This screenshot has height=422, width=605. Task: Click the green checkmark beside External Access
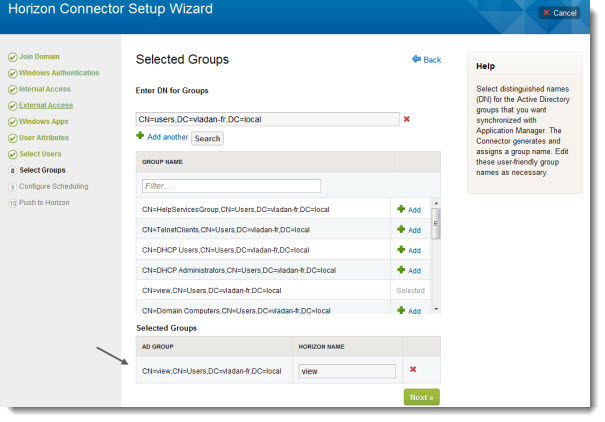click(13, 106)
